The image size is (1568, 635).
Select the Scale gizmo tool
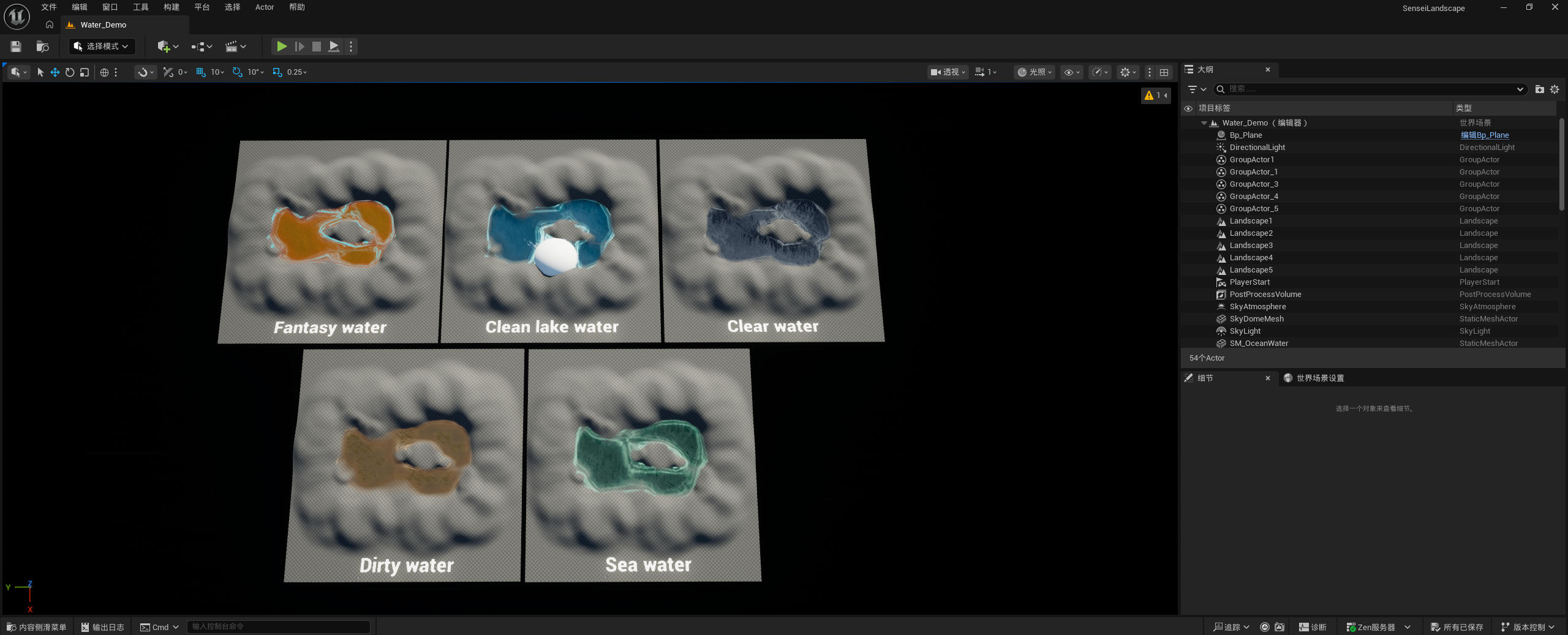[x=85, y=72]
